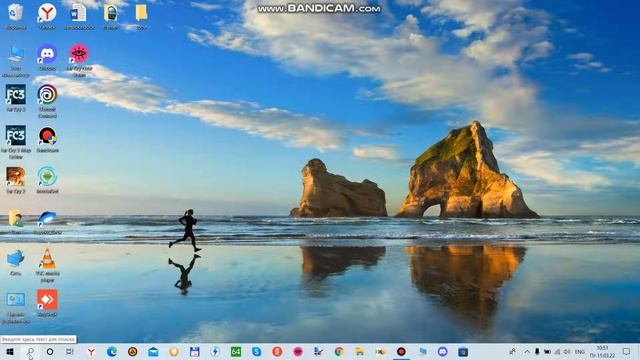This screenshot has height=360, width=640.
Task: Open the Recycle Bin on the desktop
Action: (x=16, y=13)
